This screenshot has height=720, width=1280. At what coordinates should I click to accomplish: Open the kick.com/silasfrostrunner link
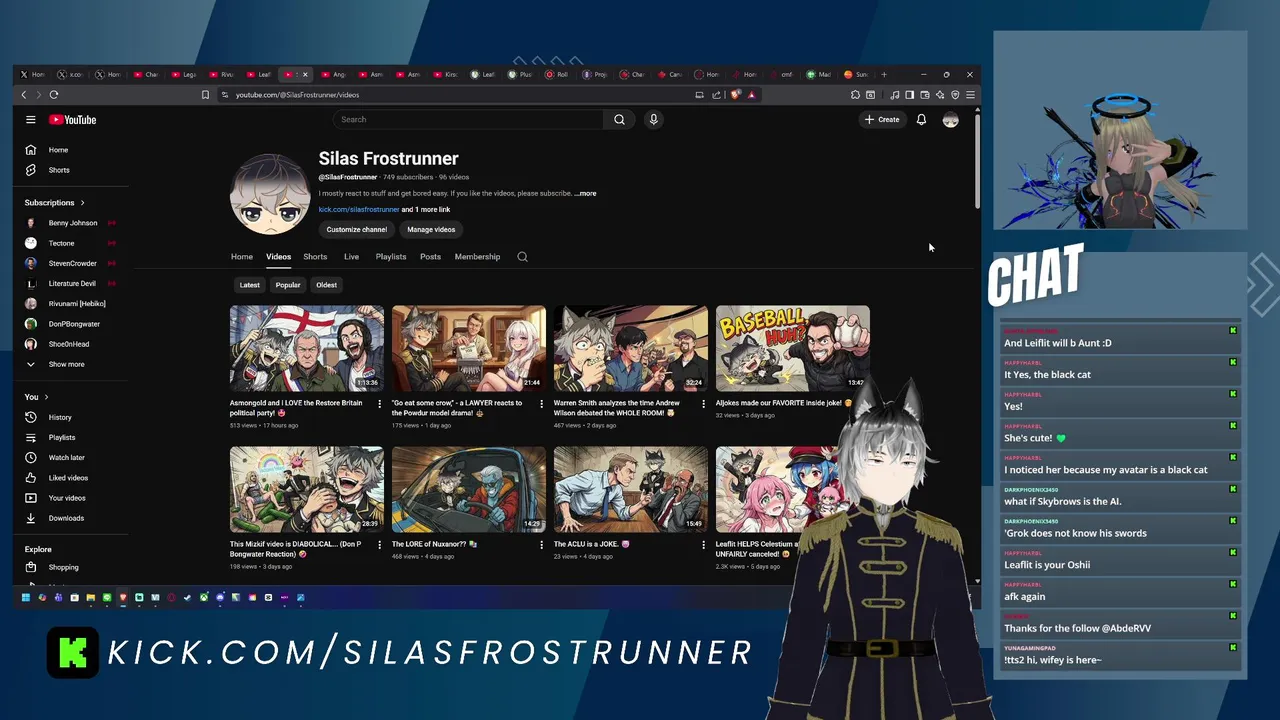359,210
